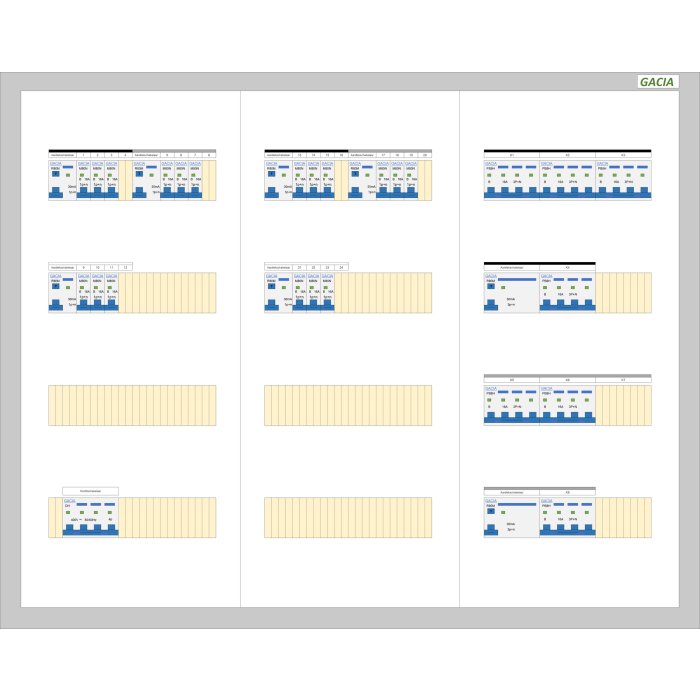Select the K6 label cell

567,380
